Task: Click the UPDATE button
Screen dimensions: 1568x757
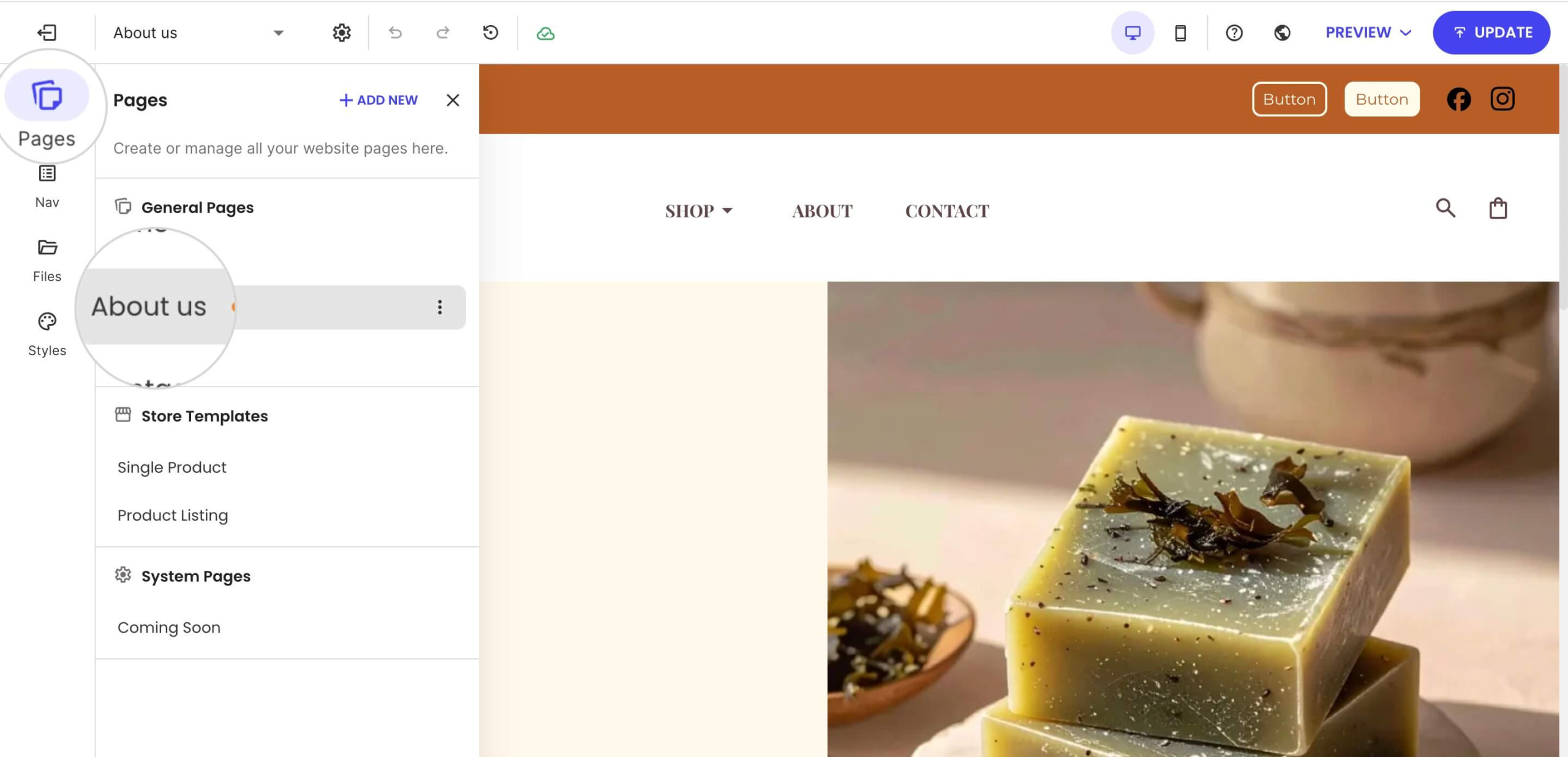Action: point(1491,32)
